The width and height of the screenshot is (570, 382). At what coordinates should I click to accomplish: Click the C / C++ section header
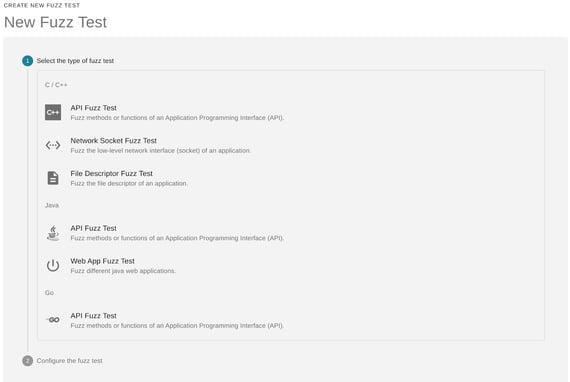(56, 85)
